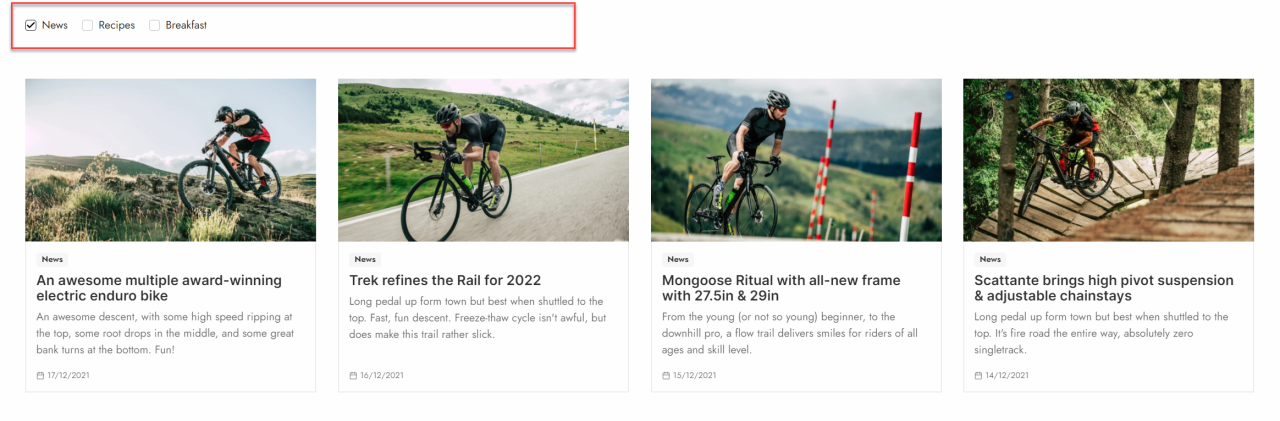This screenshot has width=1280, height=421.
Task: Open the electric enduro bike article thumbnail
Action: coord(170,160)
